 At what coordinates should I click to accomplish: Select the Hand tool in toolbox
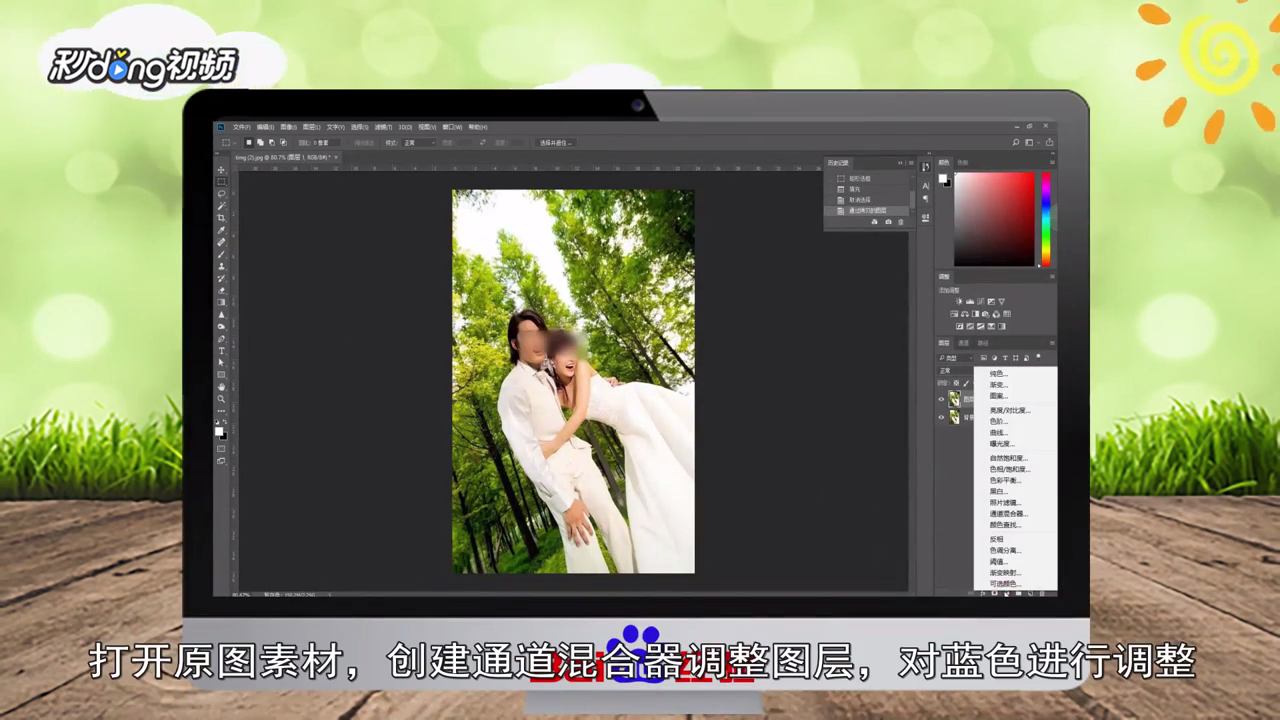pyautogui.click(x=222, y=387)
